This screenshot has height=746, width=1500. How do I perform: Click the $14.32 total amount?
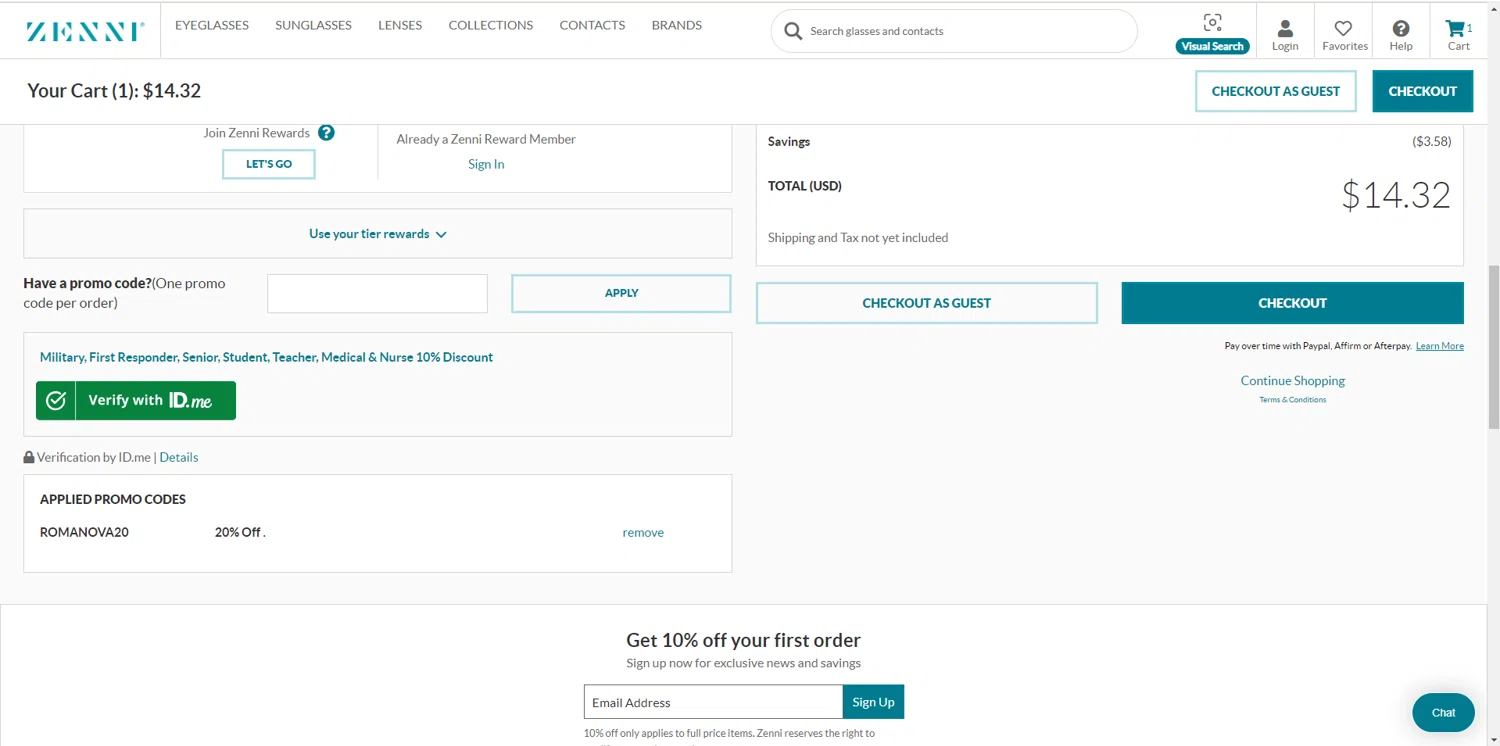tap(1396, 195)
